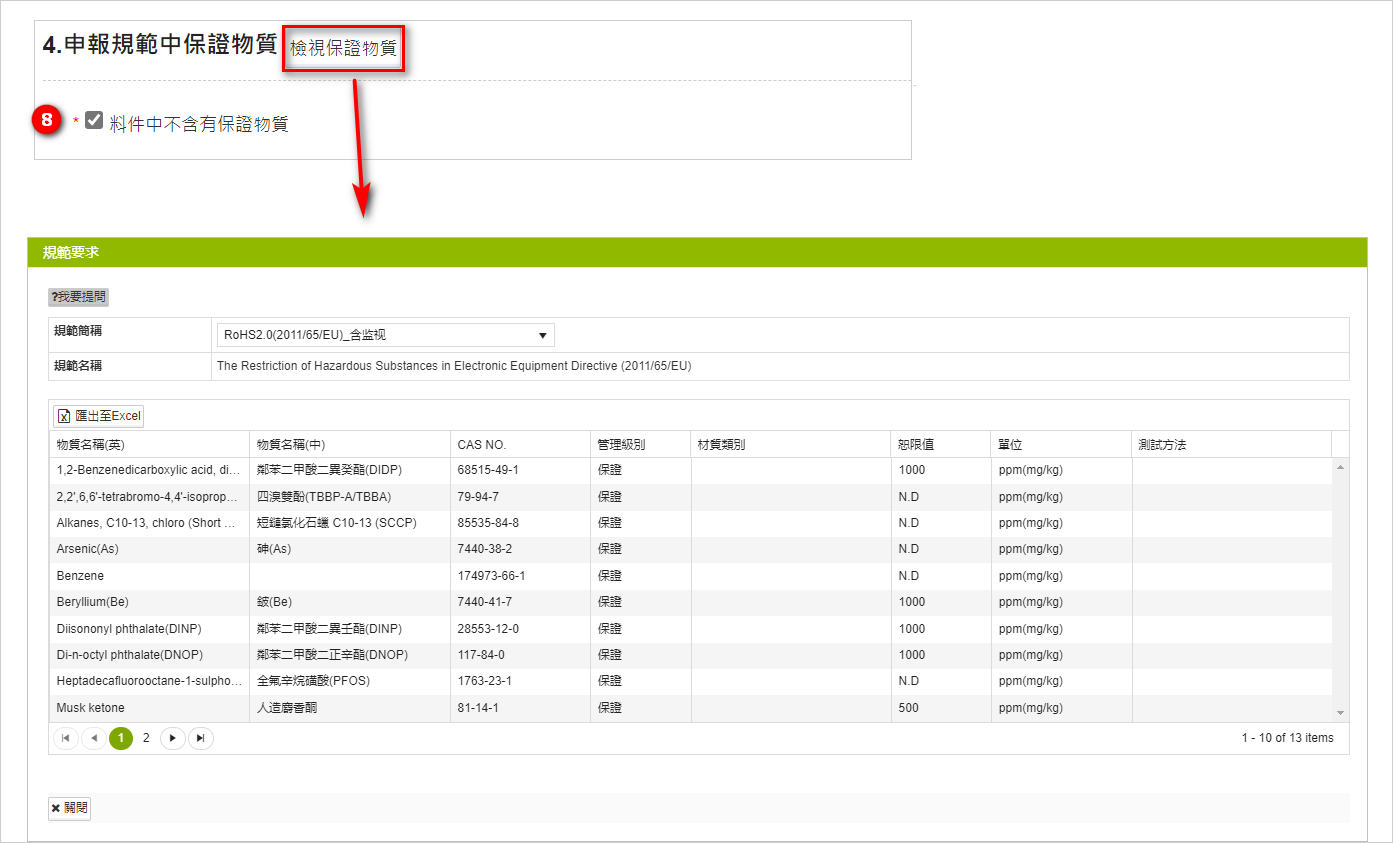Click CAS number 81-14-1
Screen dimensions: 1393x843
478,708
